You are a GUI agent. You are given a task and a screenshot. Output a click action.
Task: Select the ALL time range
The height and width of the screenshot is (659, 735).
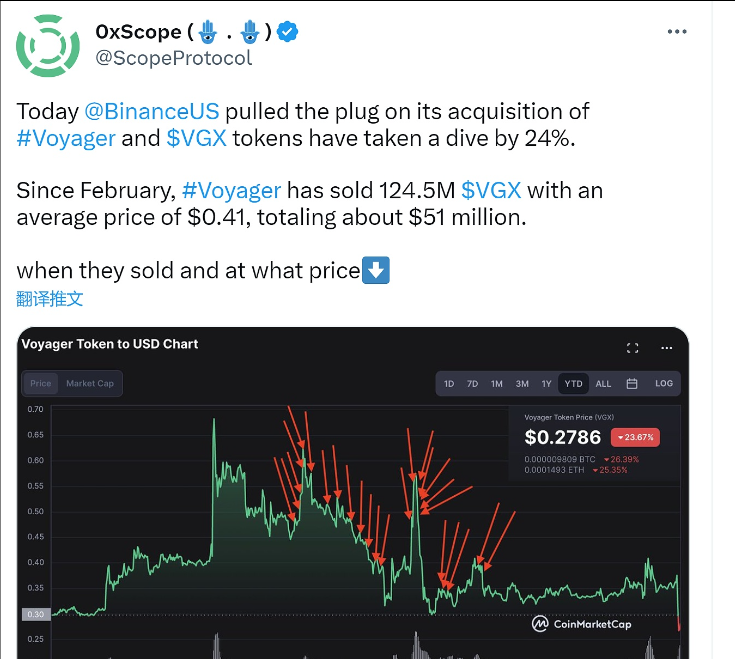[x=603, y=384]
